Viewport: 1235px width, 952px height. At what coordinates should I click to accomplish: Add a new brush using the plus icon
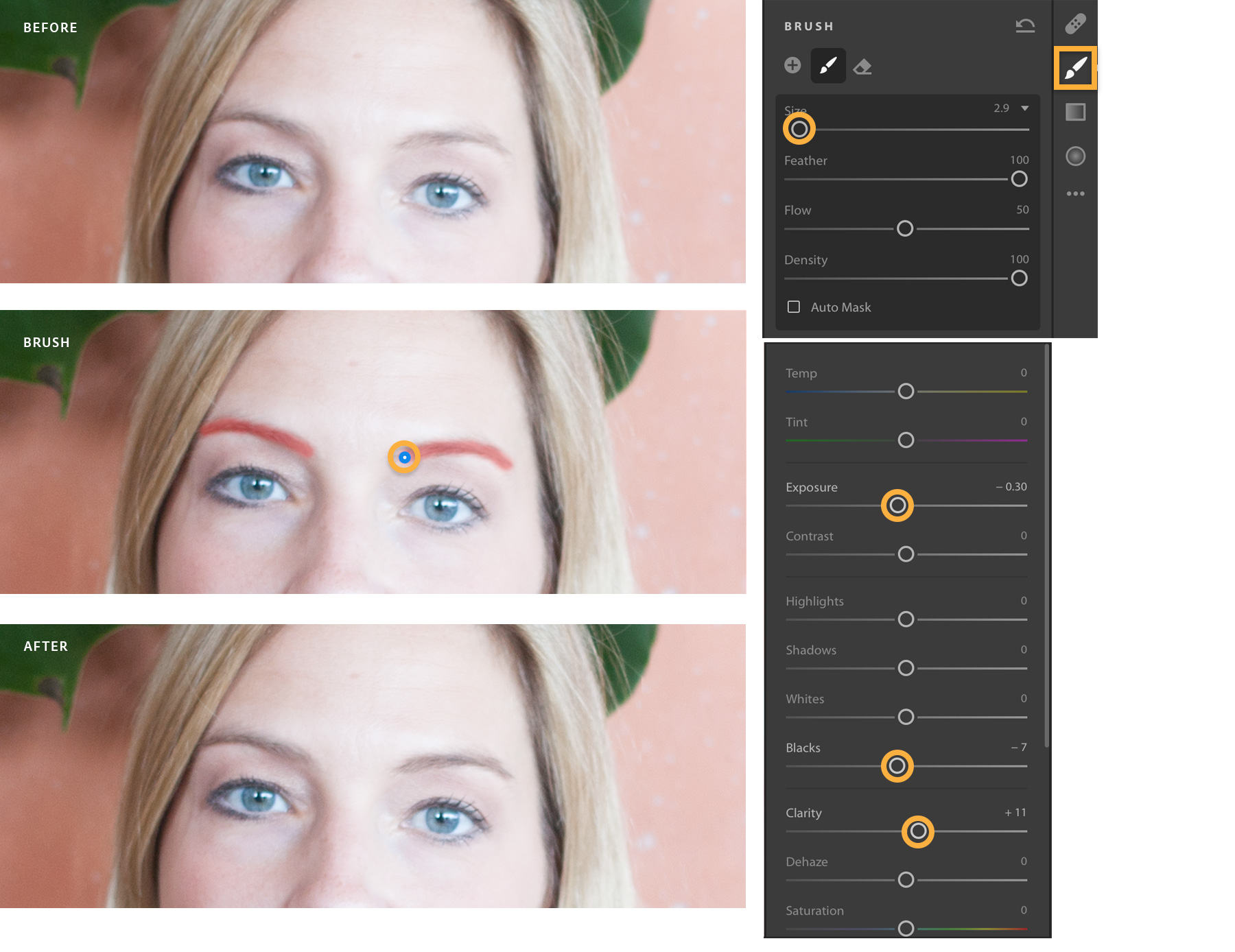tap(794, 67)
